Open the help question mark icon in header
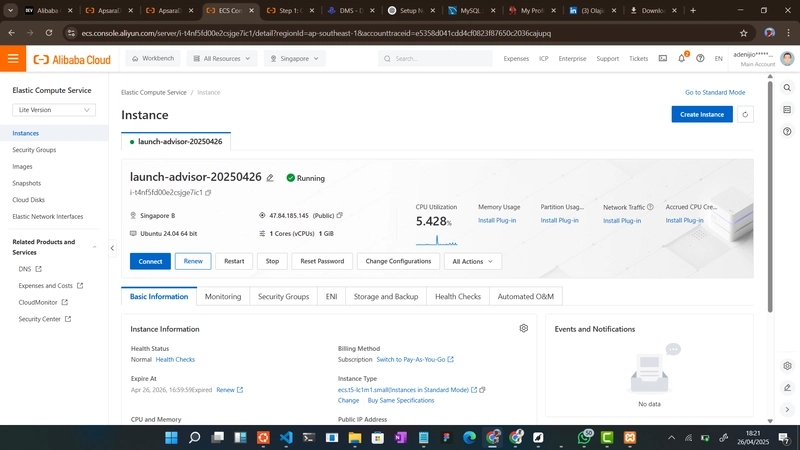 click(x=700, y=59)
